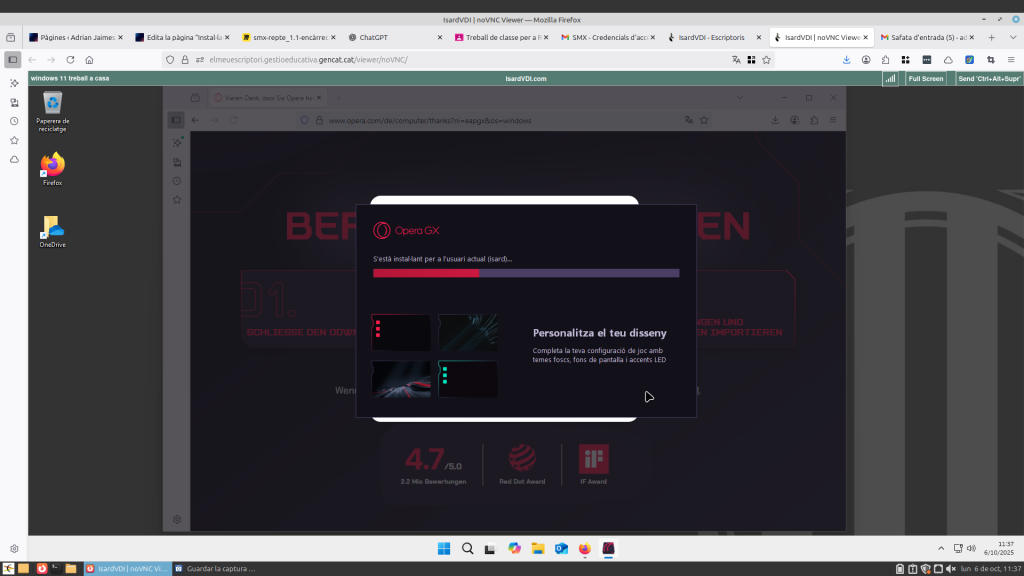Click the Full Screen button in IsardVDI bar

click(x=925, y=78)
